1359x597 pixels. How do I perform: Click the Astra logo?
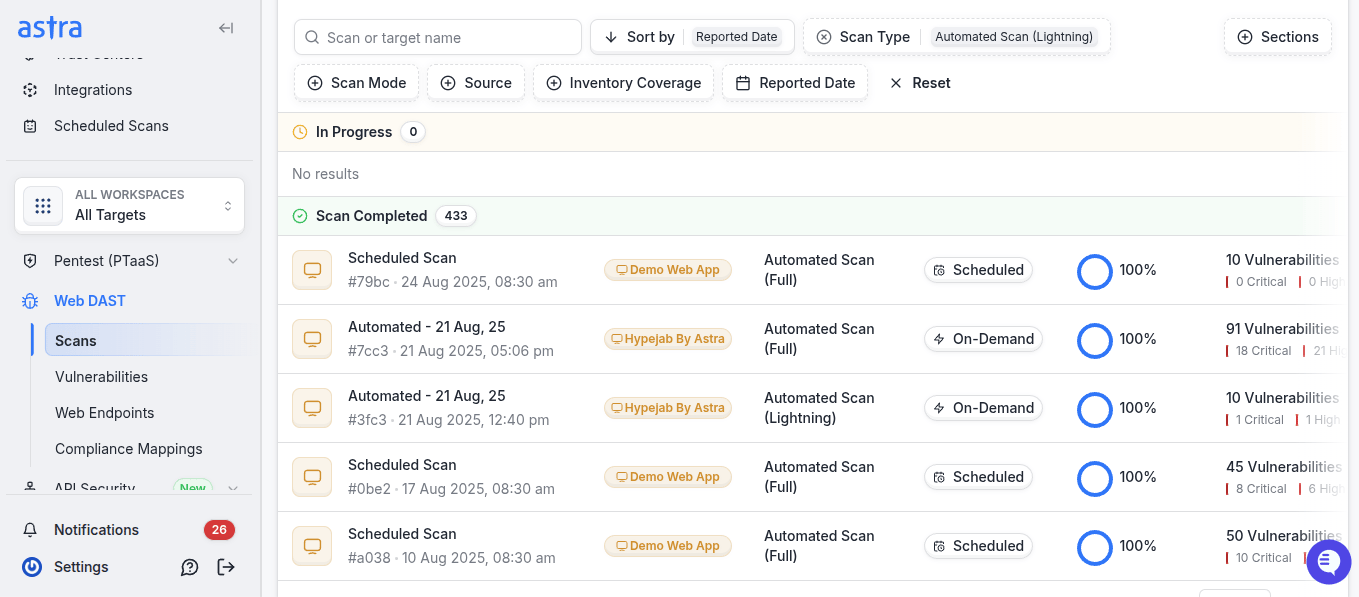click(x=50, y=28)
